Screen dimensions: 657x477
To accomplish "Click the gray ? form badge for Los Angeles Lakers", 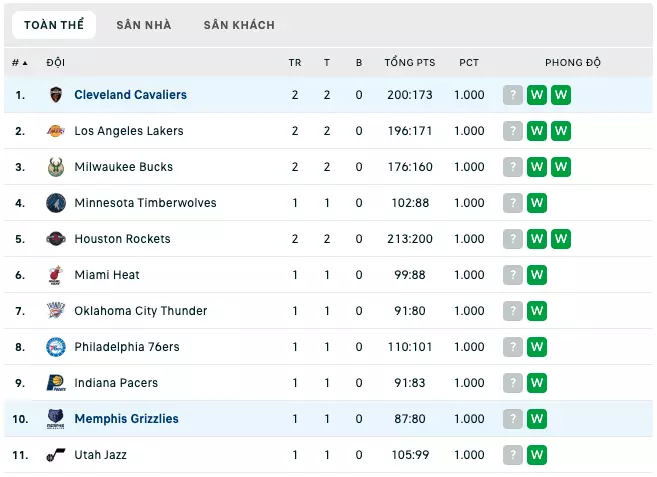I will point(512,131).
